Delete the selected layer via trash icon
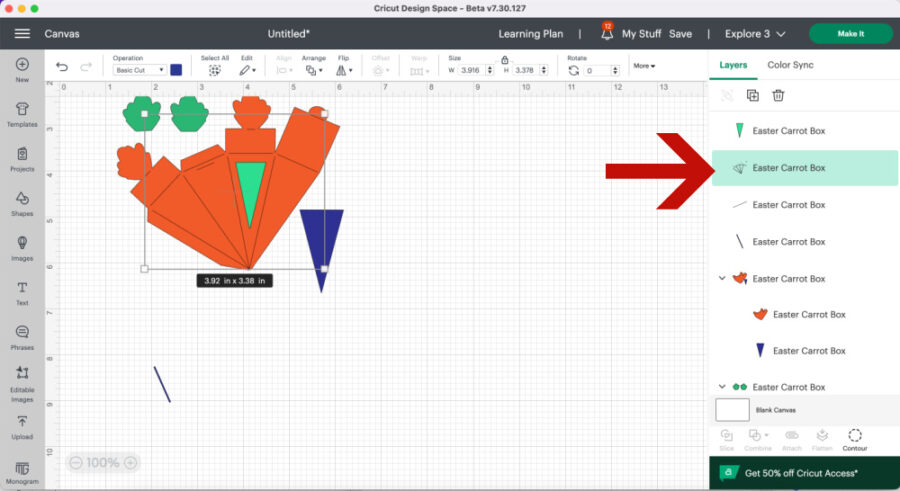Image resolution: width=900 pixels, height=491 pixels. 778,95
